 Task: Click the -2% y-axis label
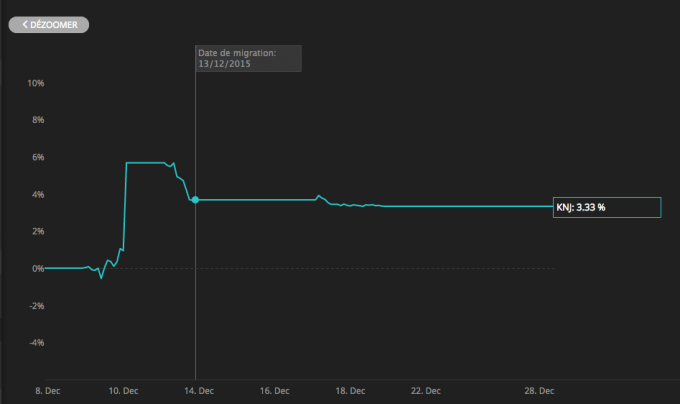[x=36, y=306]
